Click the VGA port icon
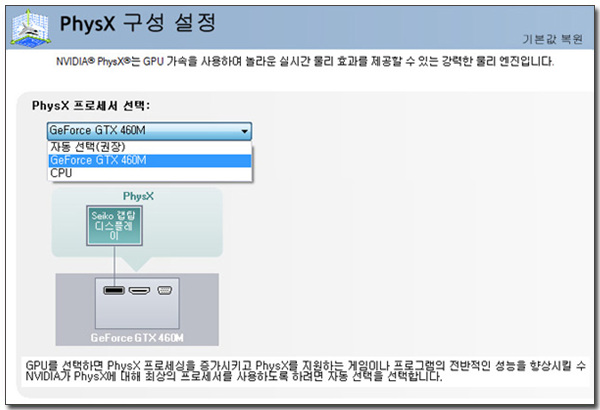Screen dimensions: 600x410 165,291
